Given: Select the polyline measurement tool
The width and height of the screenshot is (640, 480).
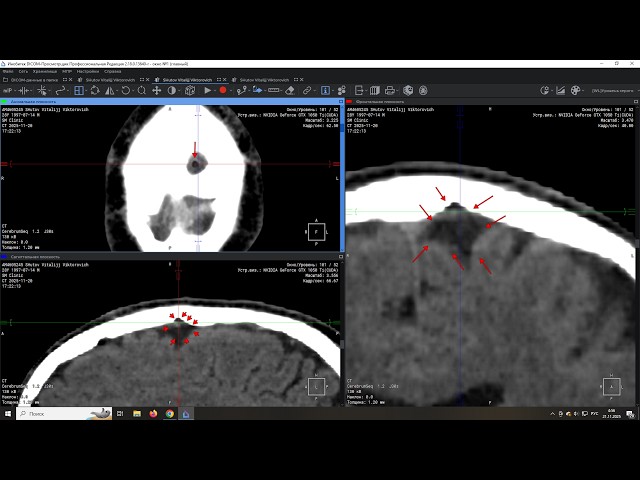Looking at the screenshot, I should pyautogui.click(x=242, y=91).
